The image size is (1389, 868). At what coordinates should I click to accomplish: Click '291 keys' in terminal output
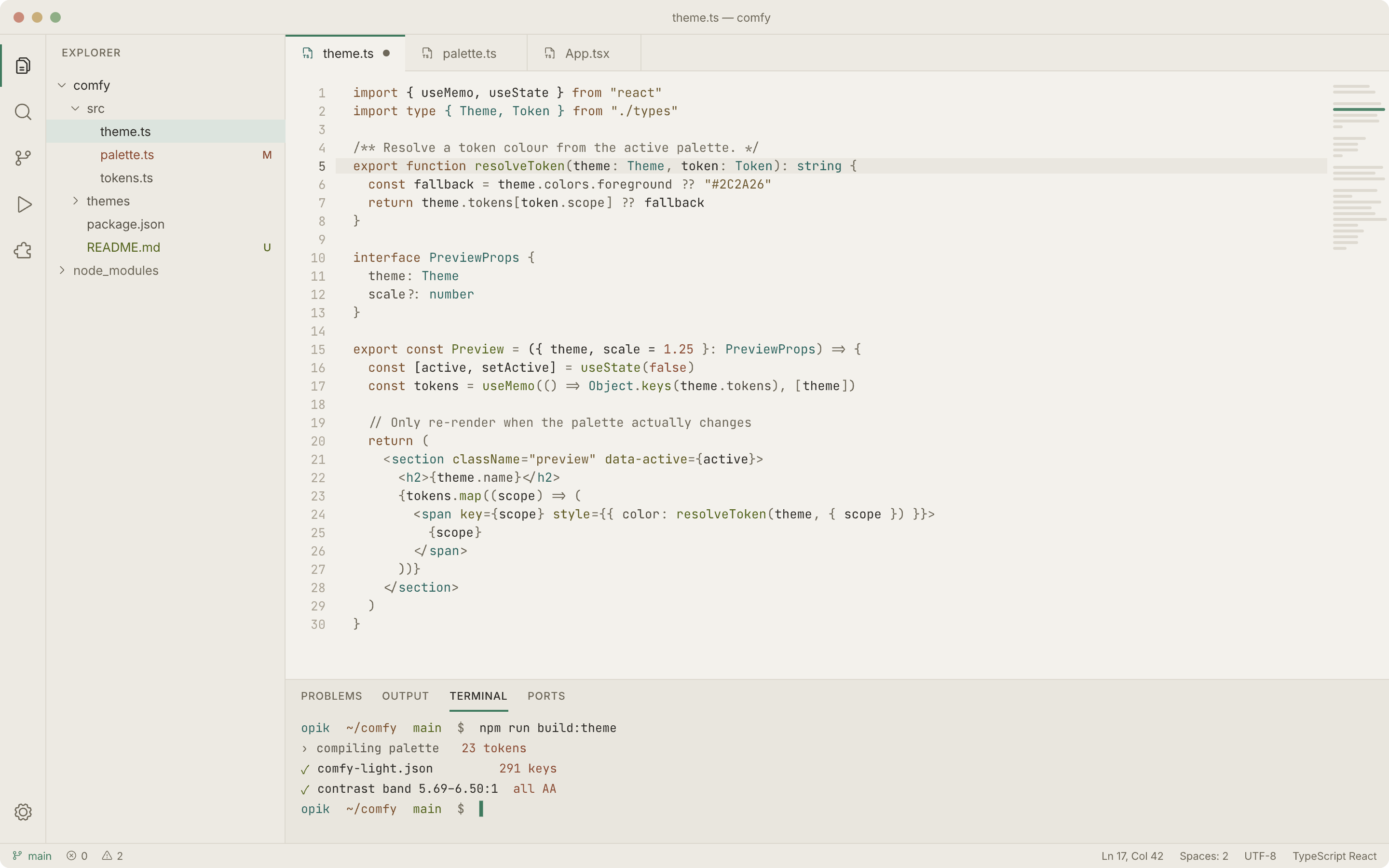click(528, 768)
